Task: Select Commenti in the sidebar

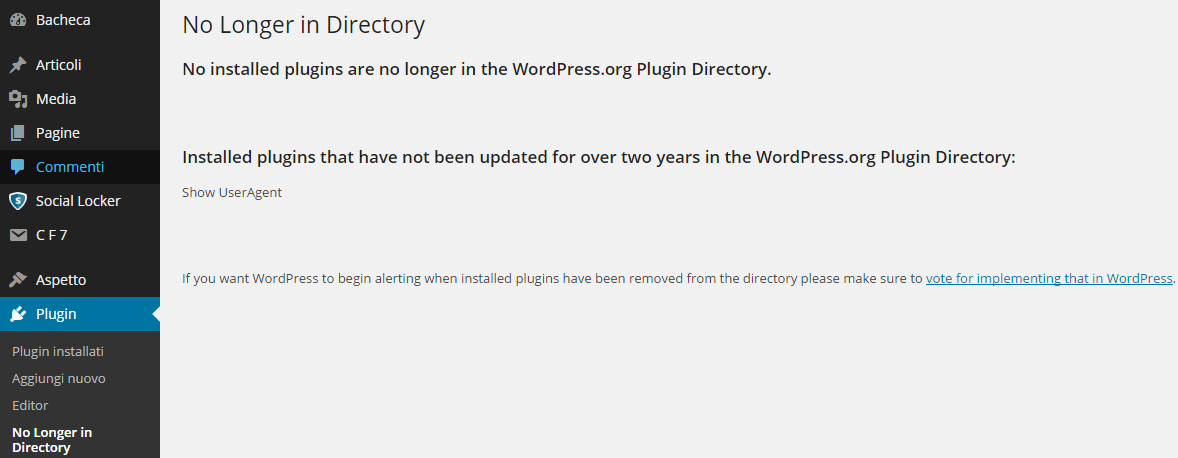Action: point(70,167)
